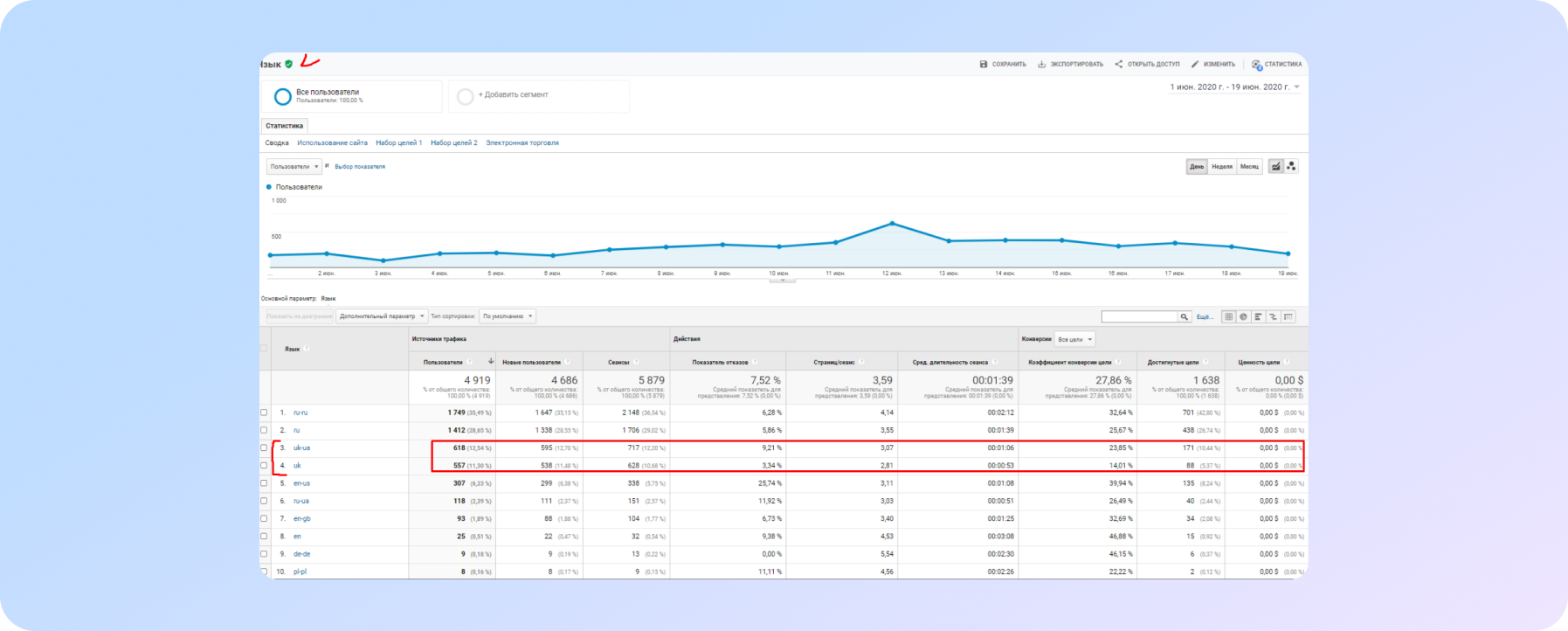The image size is (1568, 631).
Task: Tick the checkbox for row ru-ua
Action: click(264, 501)
